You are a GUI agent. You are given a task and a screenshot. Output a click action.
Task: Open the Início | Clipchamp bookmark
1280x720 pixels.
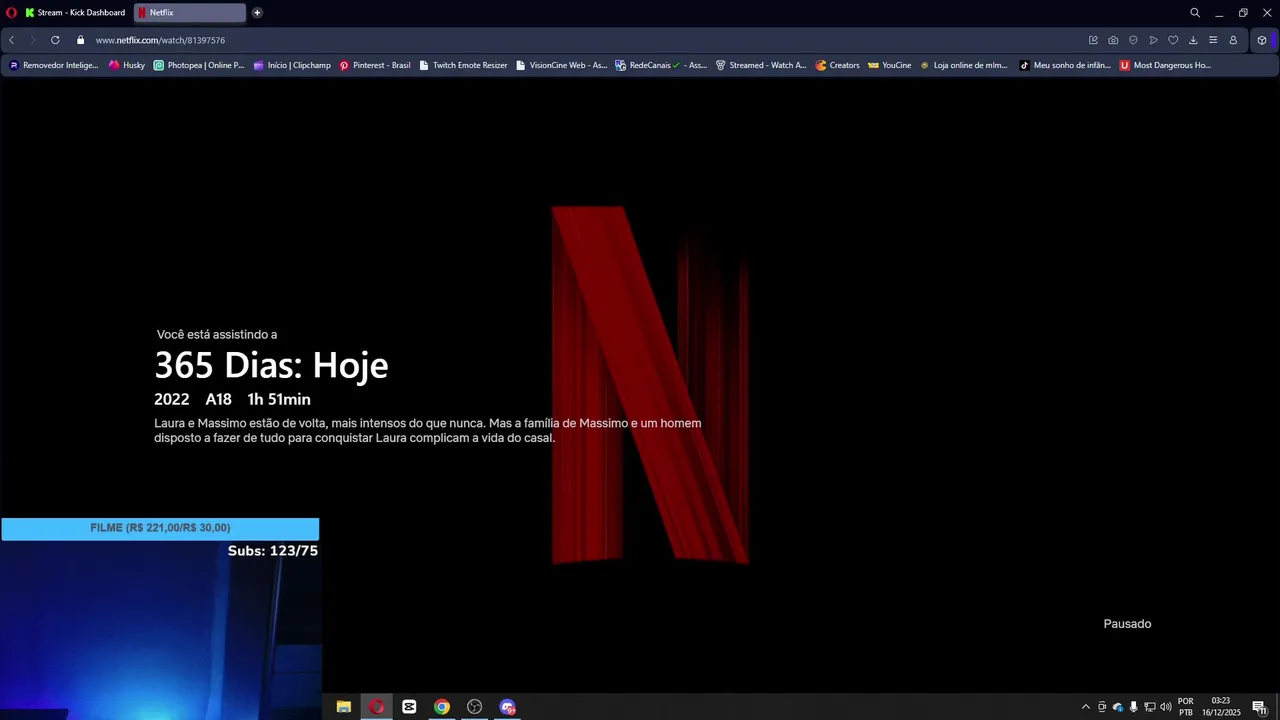[x=292, y=65]
